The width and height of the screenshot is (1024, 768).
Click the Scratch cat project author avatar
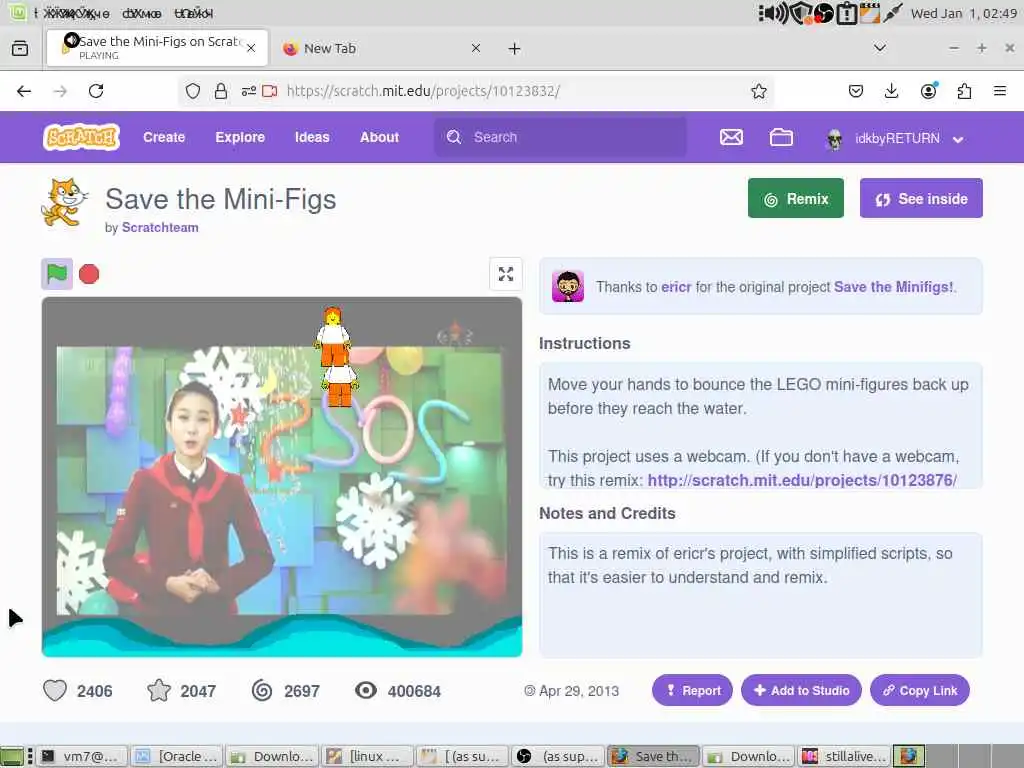point(64,202)
